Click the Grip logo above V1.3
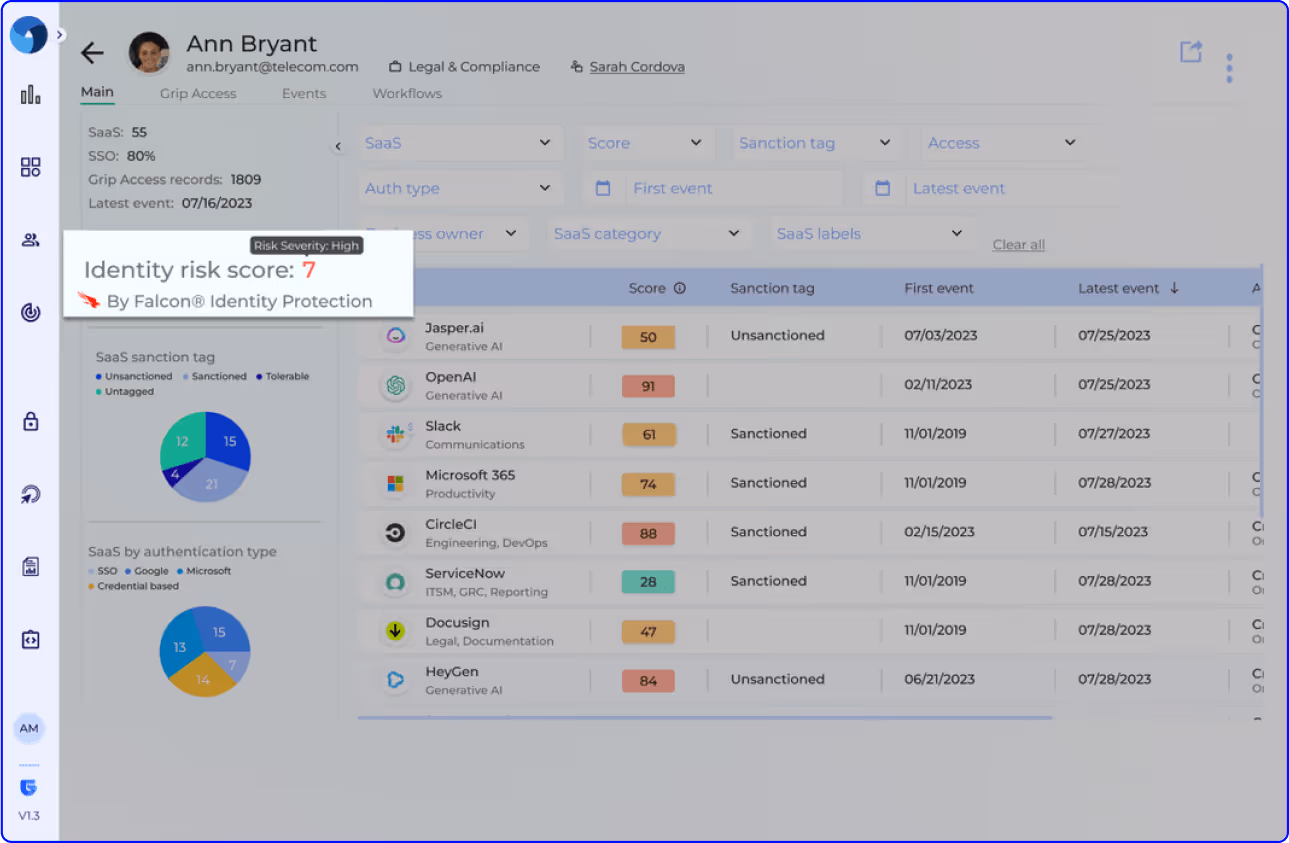 click(29, 788)
